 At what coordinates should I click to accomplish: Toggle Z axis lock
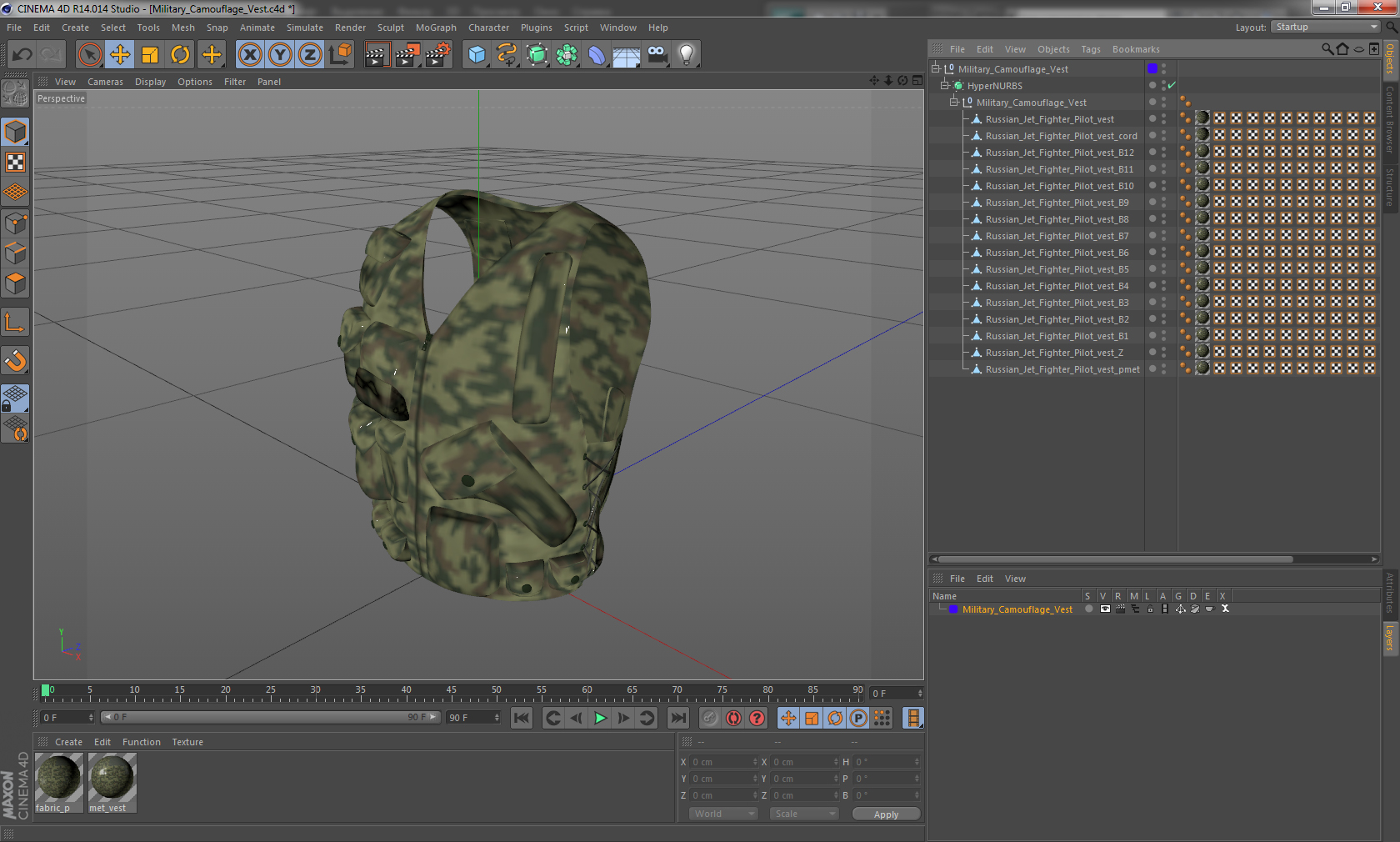coord(310,55)
